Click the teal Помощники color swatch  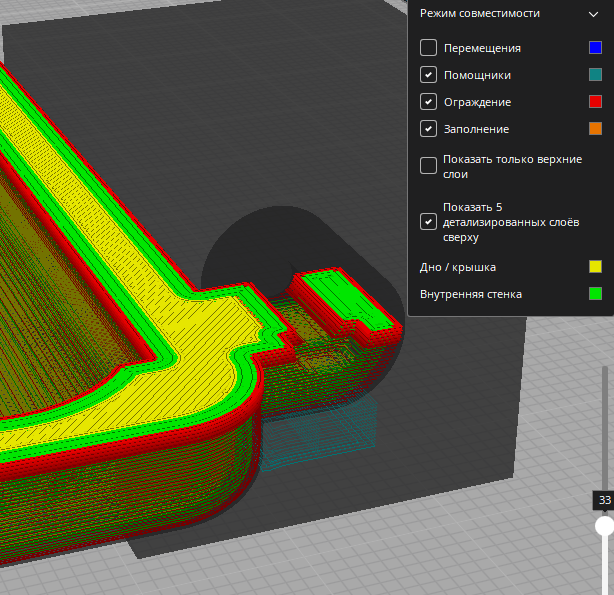(595, 75)
